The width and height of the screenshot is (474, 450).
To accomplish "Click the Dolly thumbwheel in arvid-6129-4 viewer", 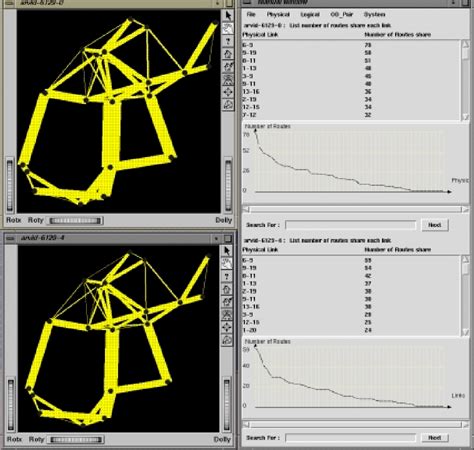I will pos(227,404).
